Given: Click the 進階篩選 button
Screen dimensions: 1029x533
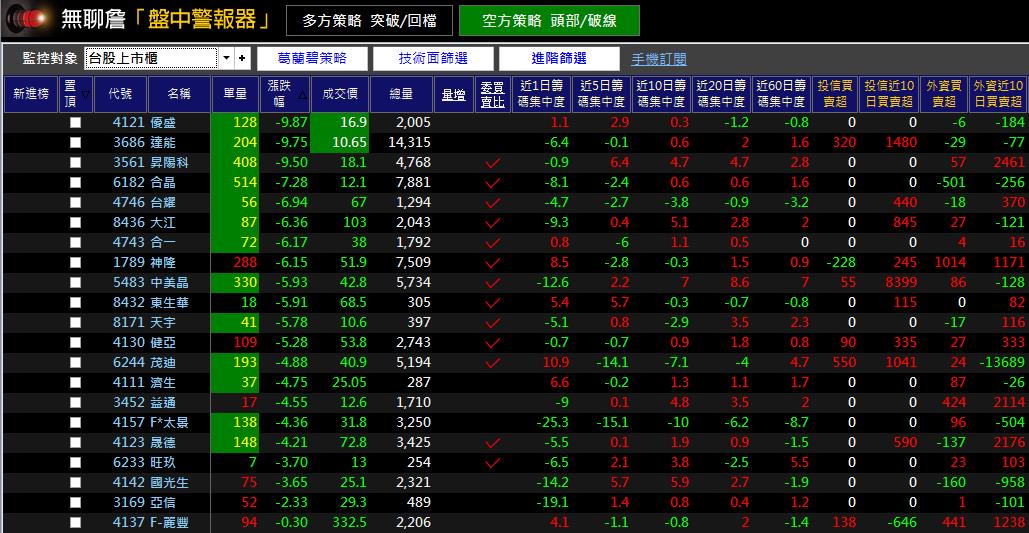Looking at the screenshot, I should (559, 59).
